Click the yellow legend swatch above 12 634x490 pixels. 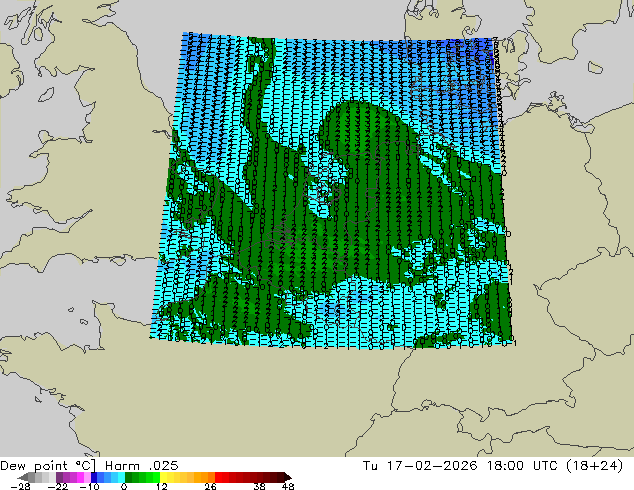click(163, 477)
